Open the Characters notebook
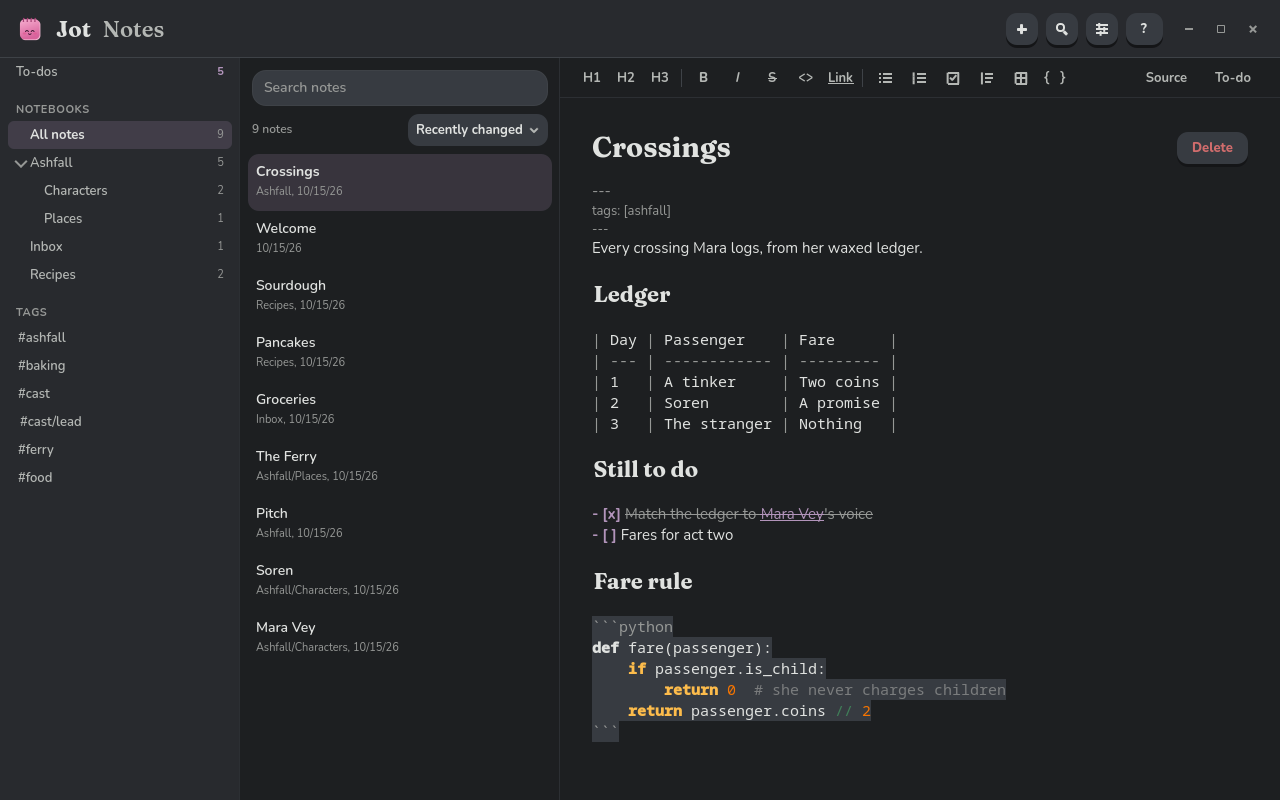This screenshot has height=800, width=1280. (x=120, y=191)
